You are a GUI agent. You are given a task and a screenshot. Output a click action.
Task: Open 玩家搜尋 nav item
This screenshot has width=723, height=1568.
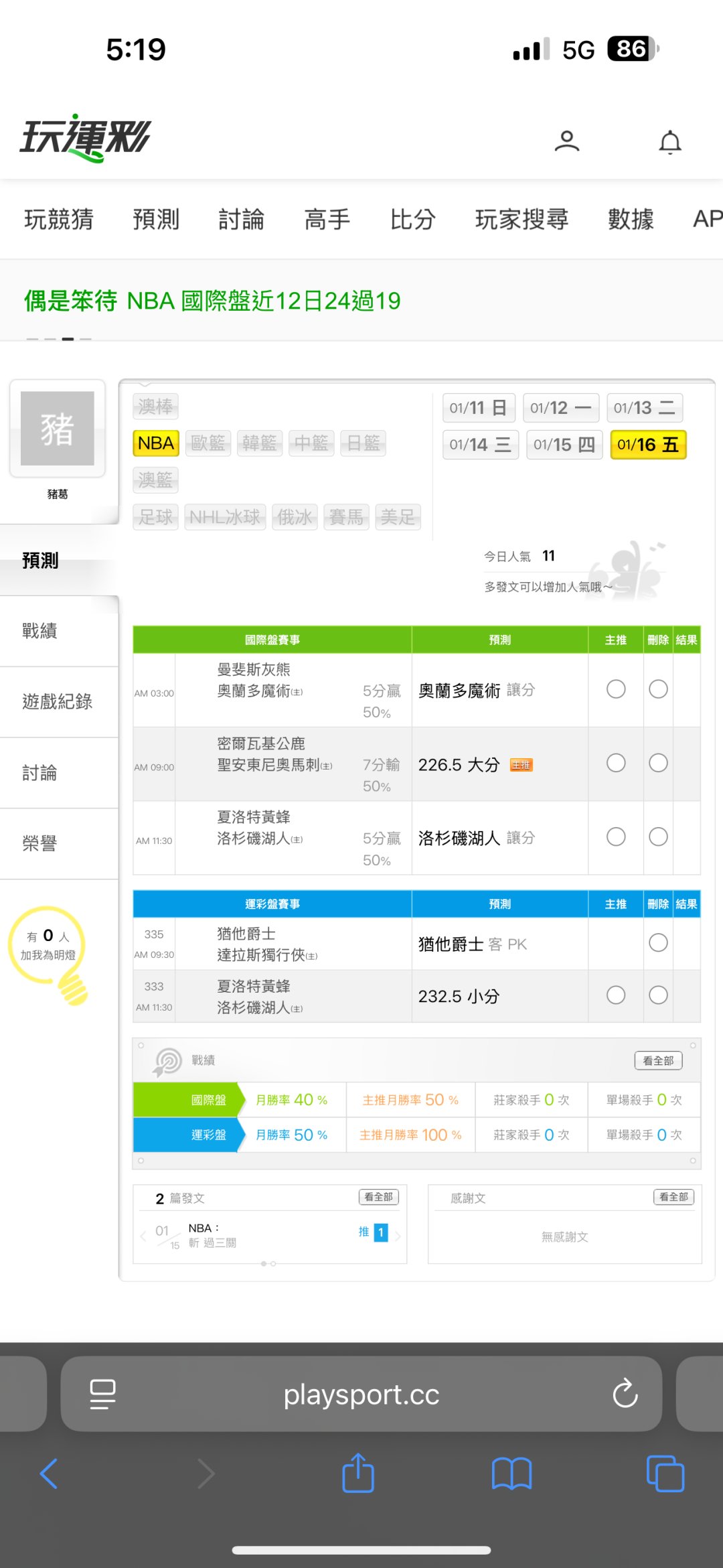(x=521, y=219)
